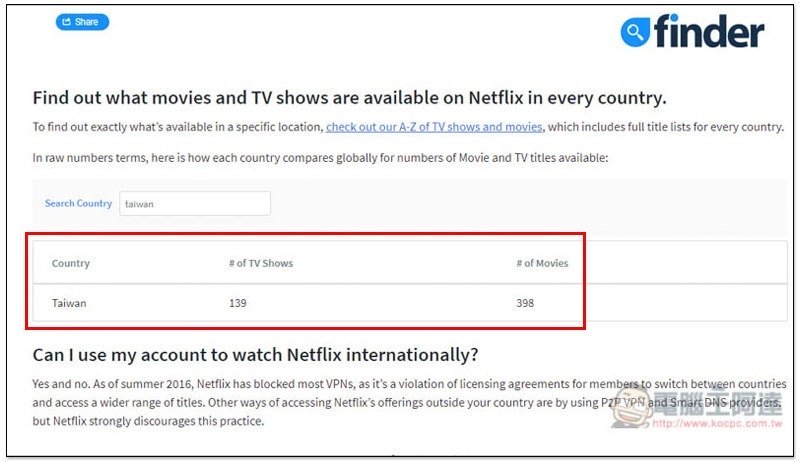
Task: Click the Search Country label
Action: tap(78, 203)
